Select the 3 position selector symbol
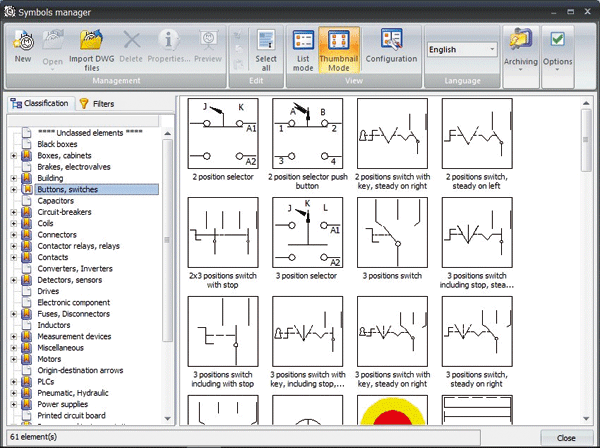Screen dimensions: 600x448 click(308, 233)
